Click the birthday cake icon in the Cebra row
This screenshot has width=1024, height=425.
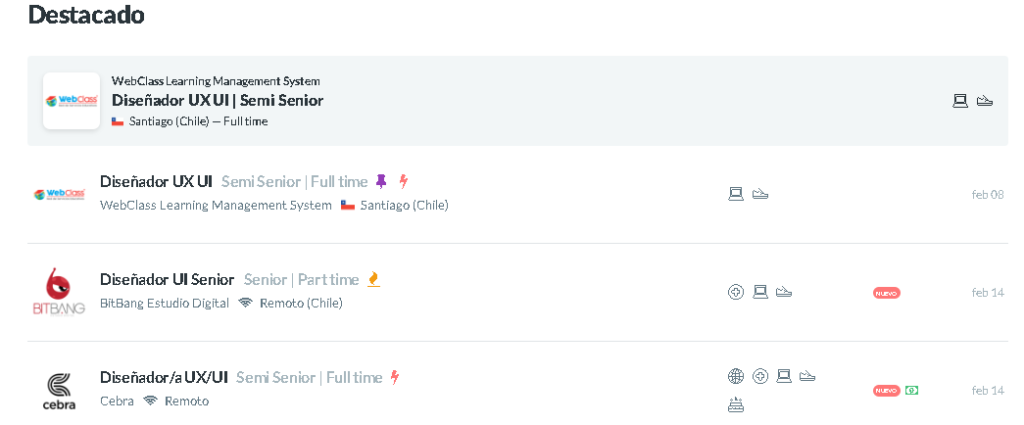click(x=736, y=405)
